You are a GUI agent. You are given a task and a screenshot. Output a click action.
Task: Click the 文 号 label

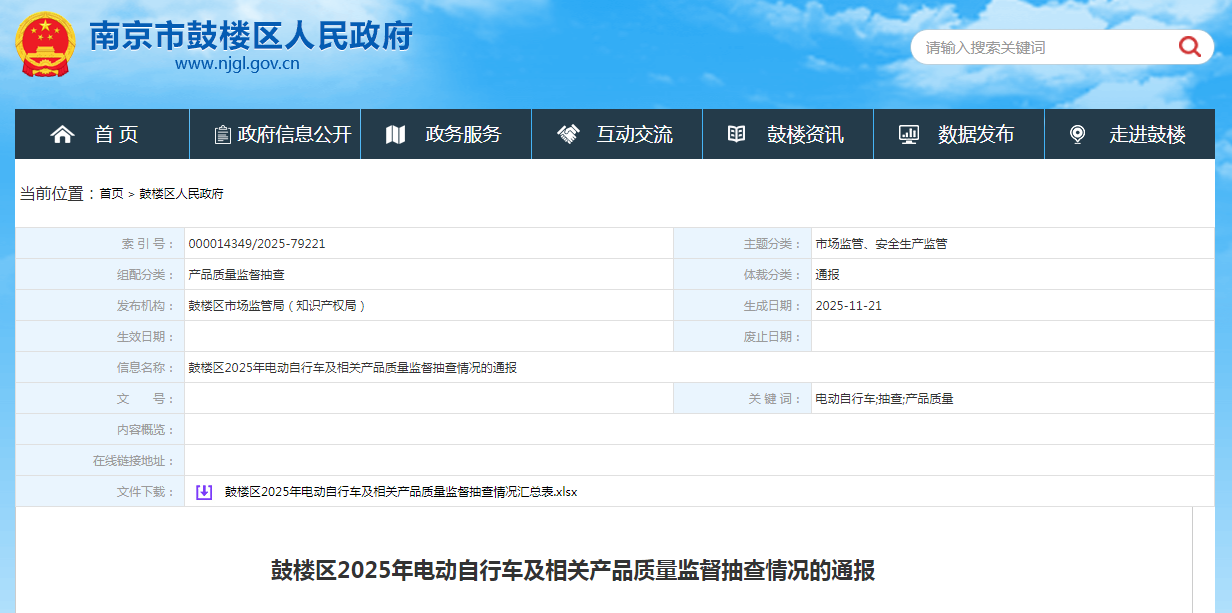coord(146,399)
